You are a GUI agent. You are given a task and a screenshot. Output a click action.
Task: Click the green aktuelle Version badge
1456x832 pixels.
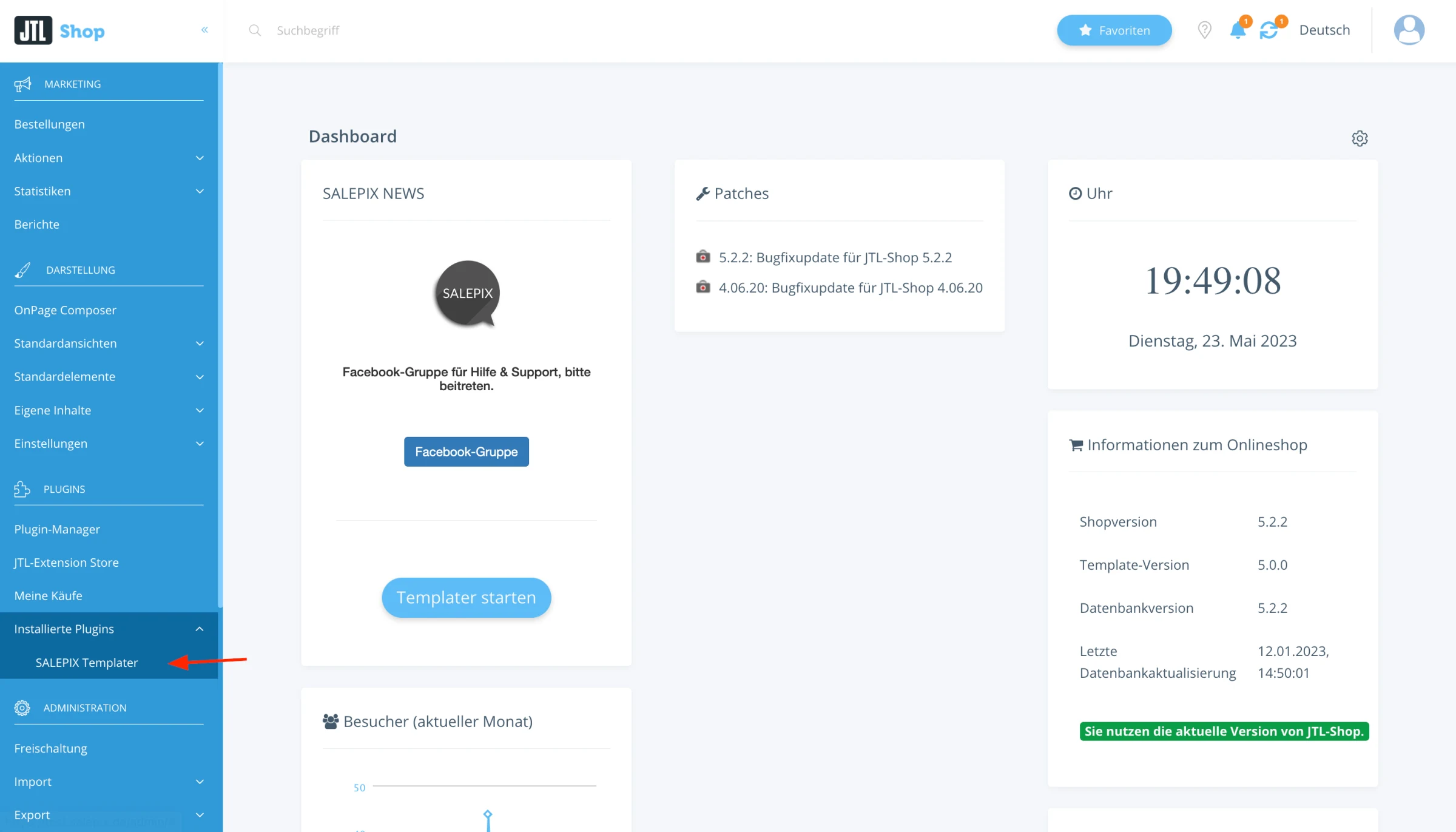coord(1224,731)
